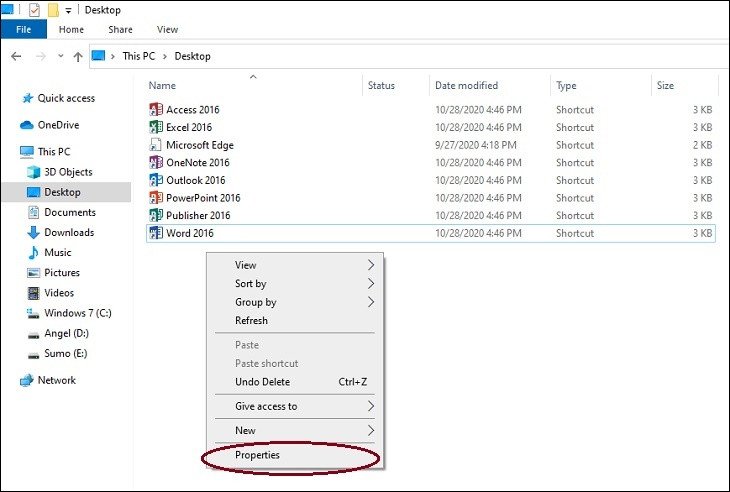Click the 2 KB size of Microsoft Edge
Image resolution: width=730 pixels, height=492 pixels.
[702, 145]
